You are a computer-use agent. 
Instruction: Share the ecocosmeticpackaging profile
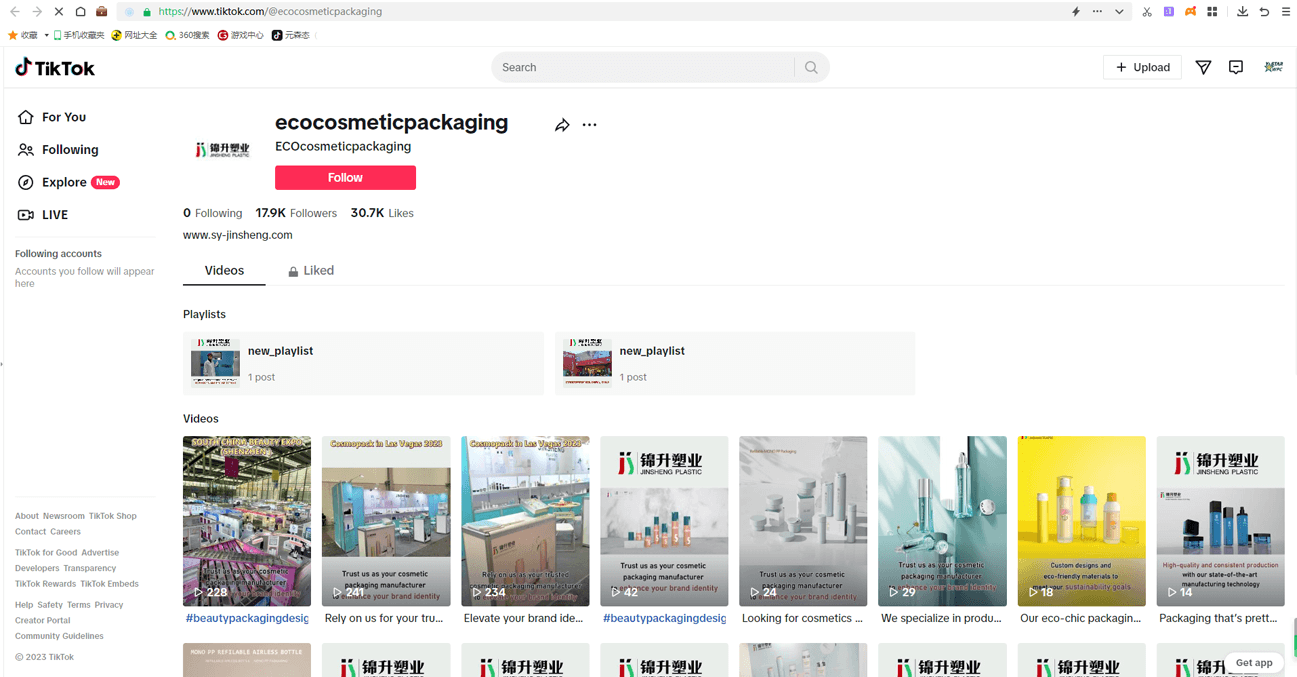562,125
